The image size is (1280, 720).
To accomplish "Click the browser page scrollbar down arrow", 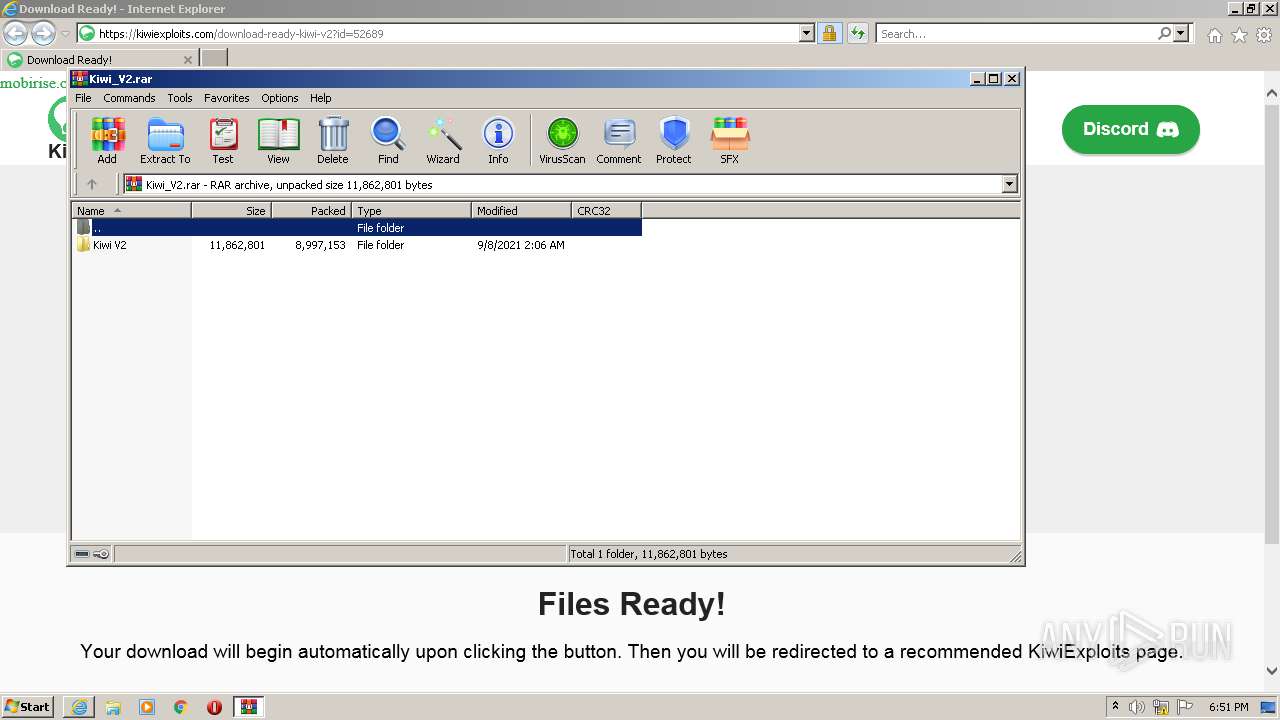I will coord(1272,672).
